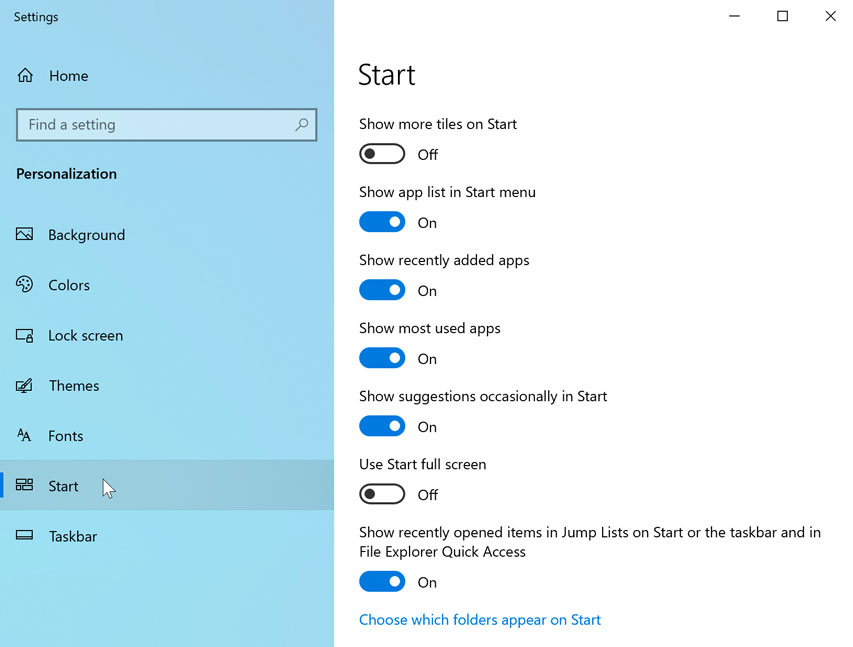Screen dimensions: 853x647
Task: Disable Show most used apps
Action: coord(382,357)
